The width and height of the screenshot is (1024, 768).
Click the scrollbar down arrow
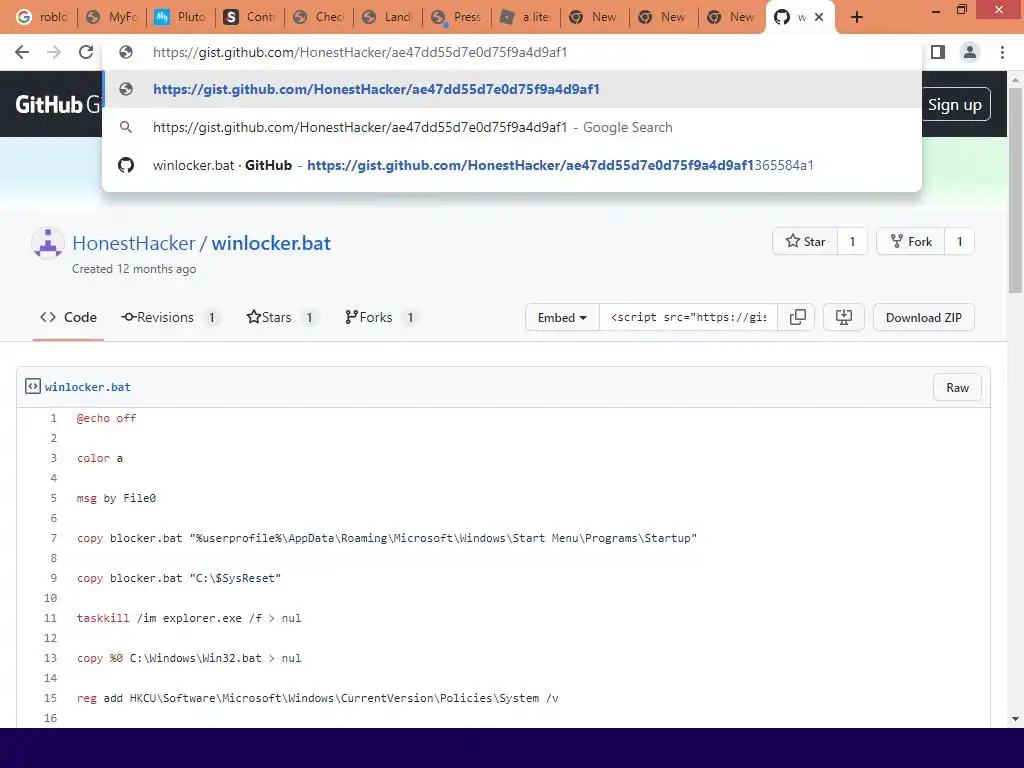pyautogui.click(x=1015, y=719)
